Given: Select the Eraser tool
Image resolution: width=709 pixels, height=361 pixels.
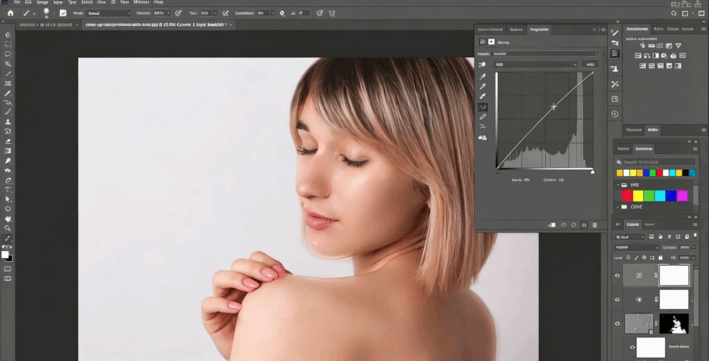Looking at the screenshot, I should [x=8, y=142].
